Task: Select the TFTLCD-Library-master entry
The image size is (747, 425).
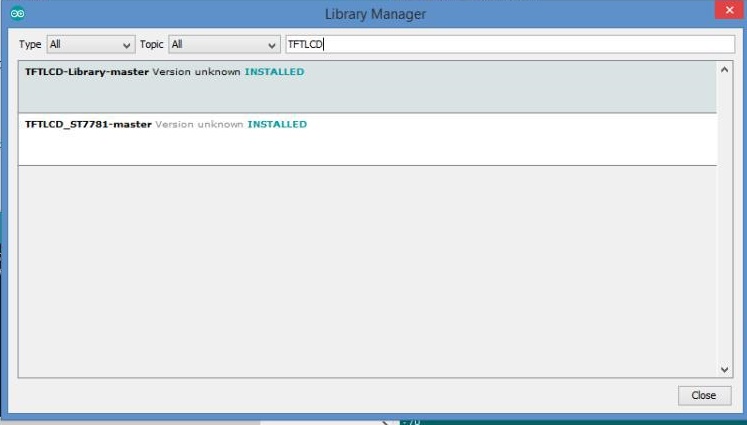Action: click(87, 72)
